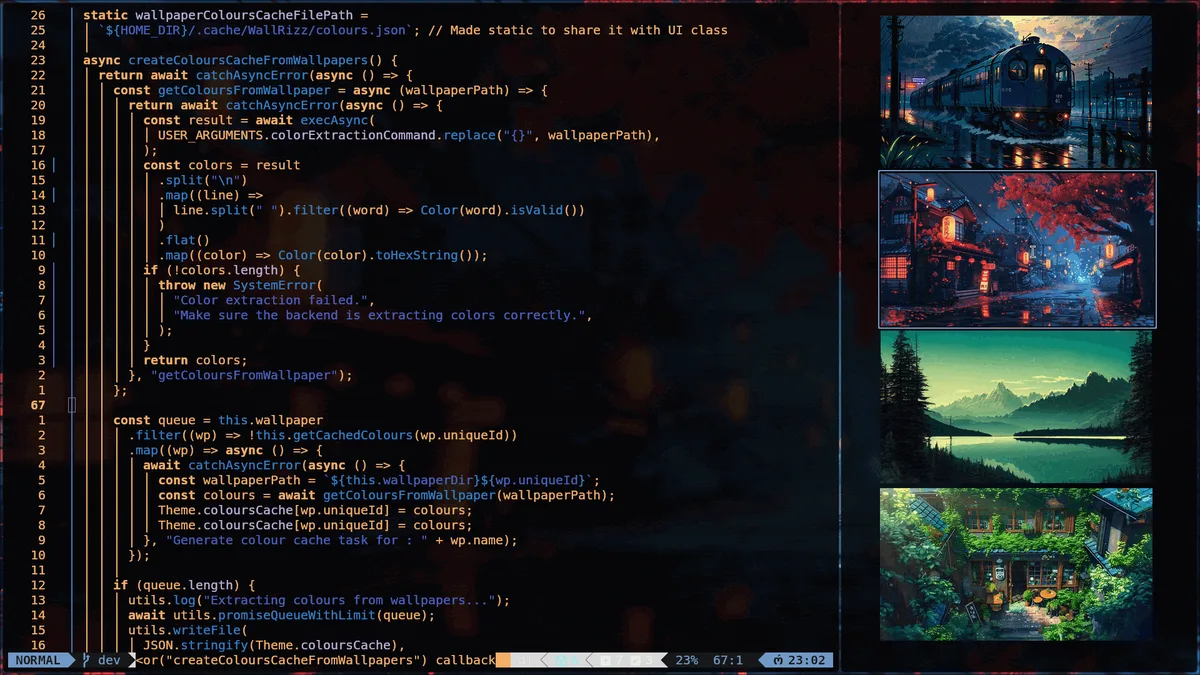This screenshot has height=675, width=1200.
Task: Click the Color(color).toHexString() map line
Action: [x=323, y=255]
